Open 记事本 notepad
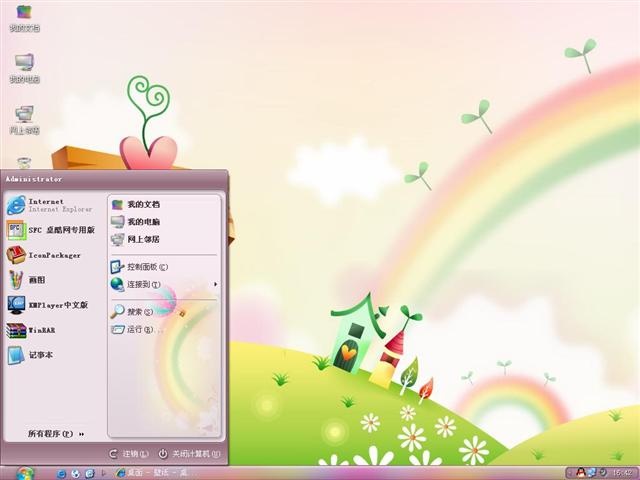Image resolution: width=640 pixels, height=480 pixels. tap(30, 355)
